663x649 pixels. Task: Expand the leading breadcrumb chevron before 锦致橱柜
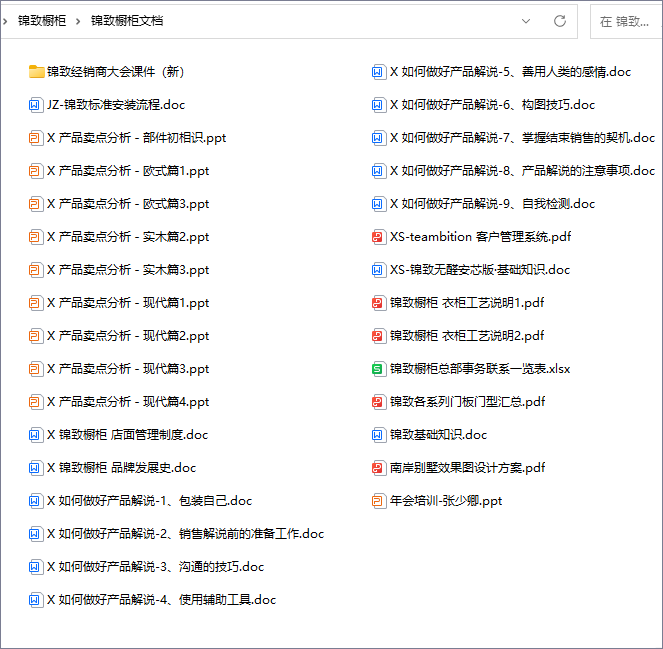7,20
